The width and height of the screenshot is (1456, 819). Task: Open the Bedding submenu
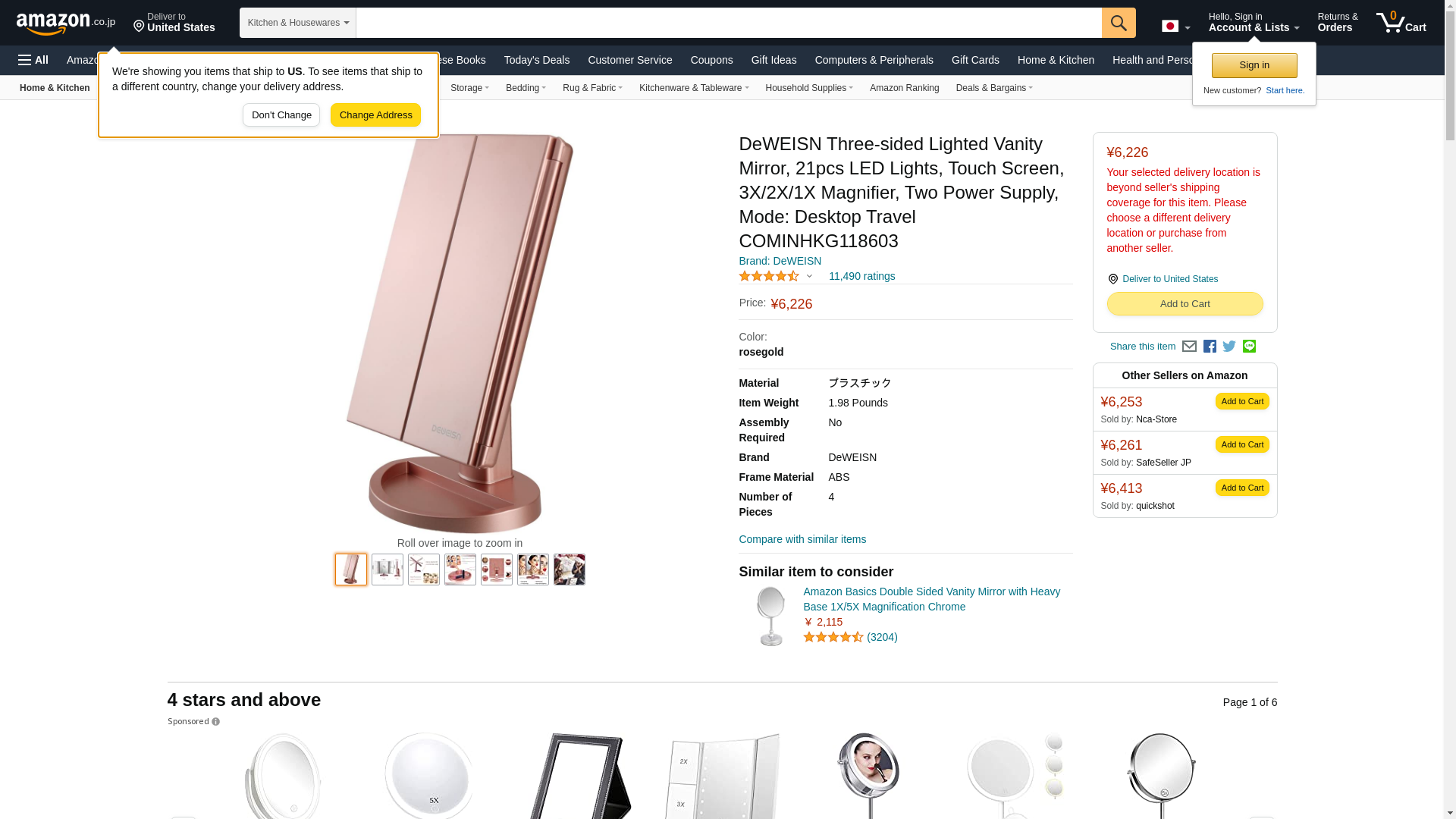click(x=526, y=88)
